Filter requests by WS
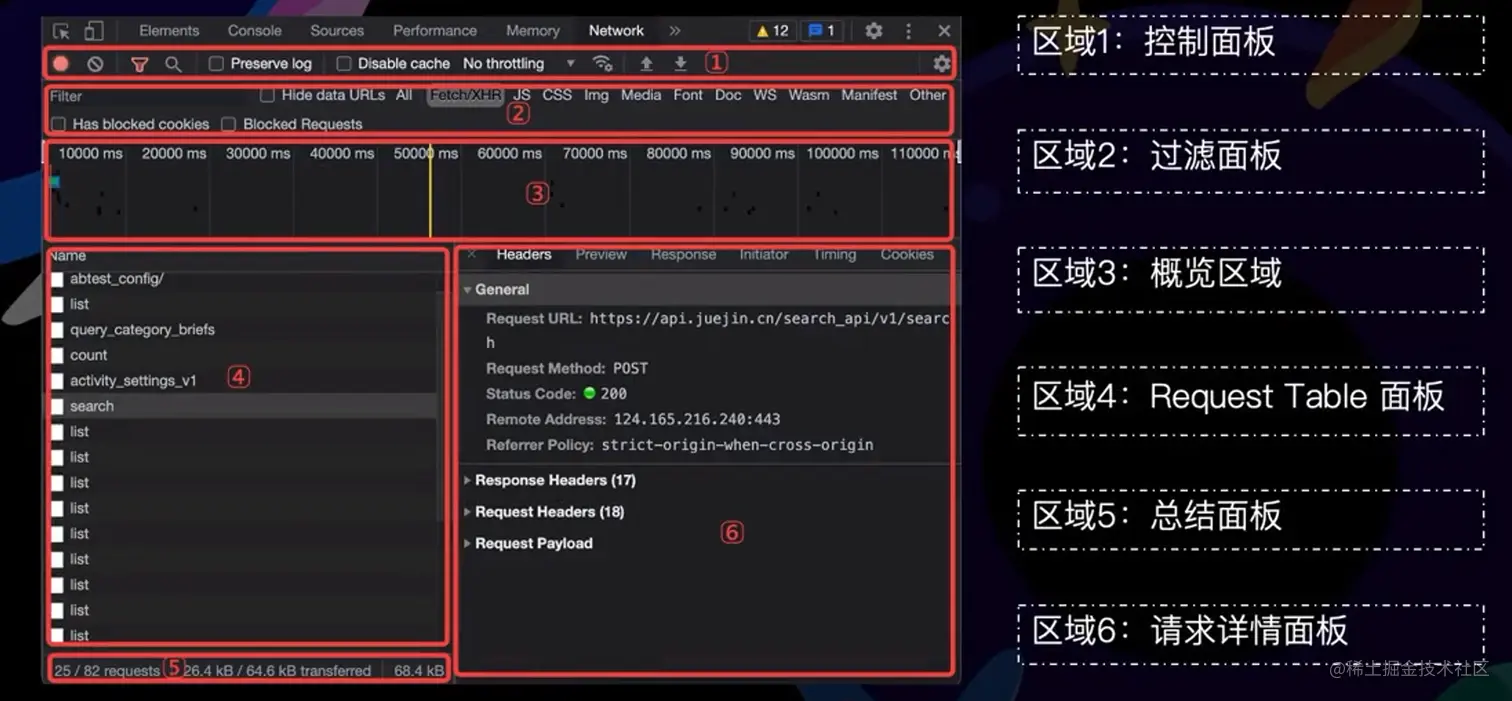This screenshot has width=1512, height=701. click(765, 95)
